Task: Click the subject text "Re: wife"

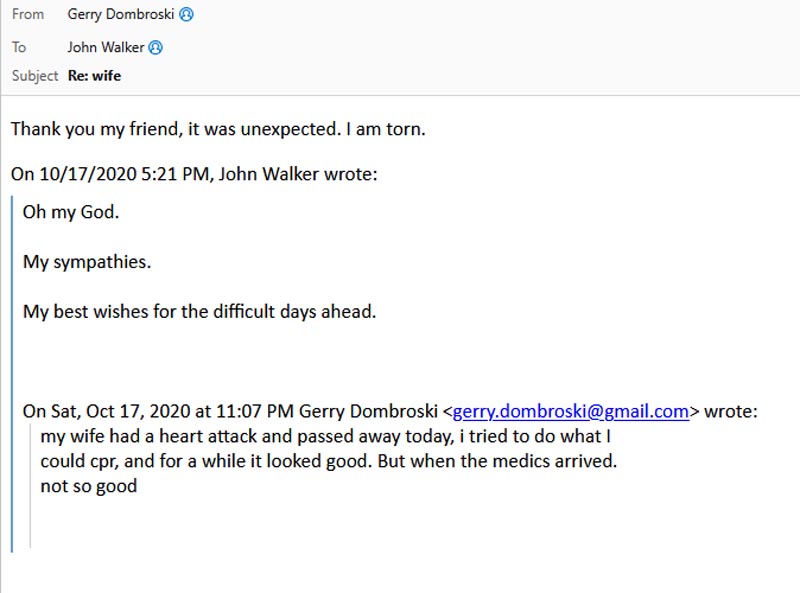Action: (94, 75)
